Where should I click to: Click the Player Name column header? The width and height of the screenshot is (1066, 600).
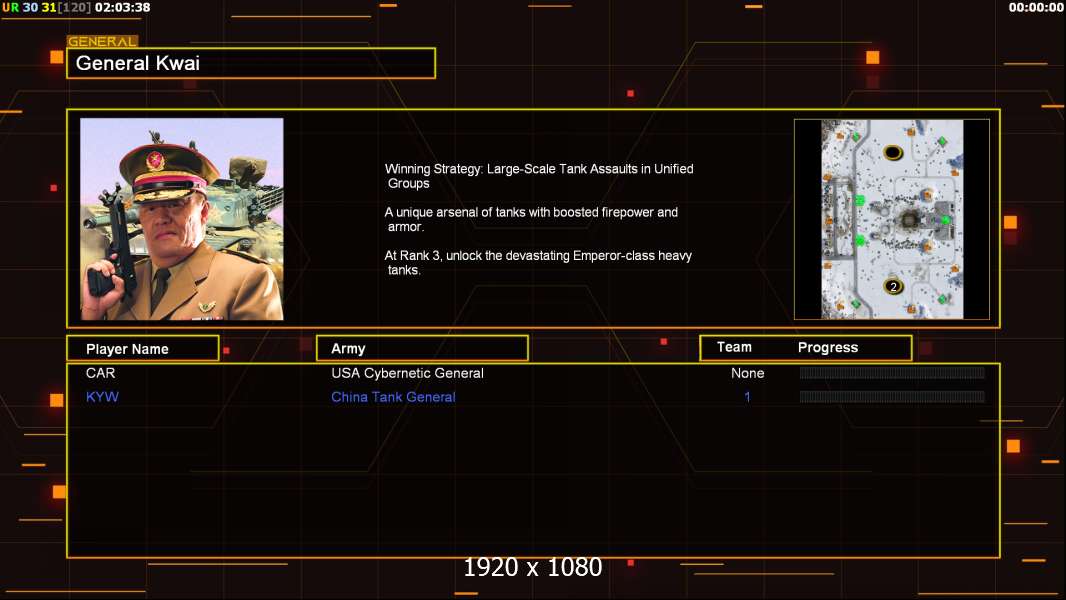pyautogui.click(x=143, y=349)
